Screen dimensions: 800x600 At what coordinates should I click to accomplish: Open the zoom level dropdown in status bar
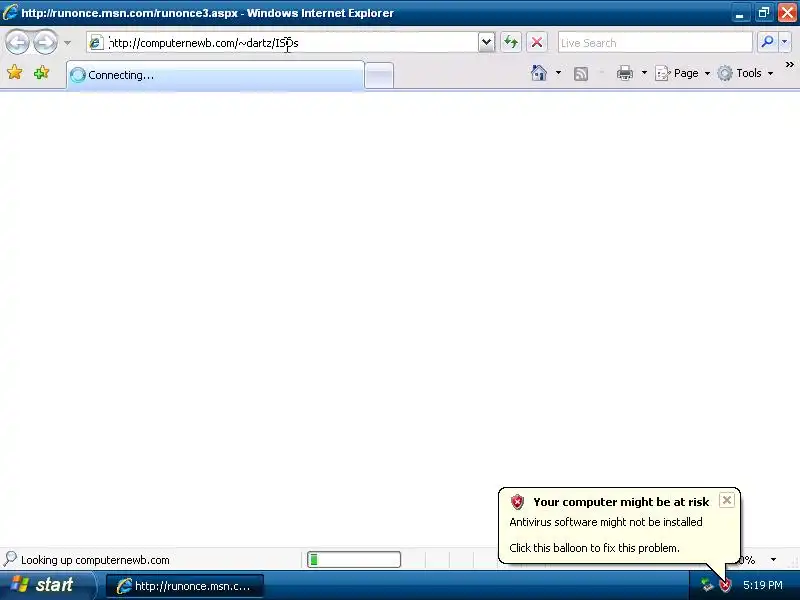[x=773, y=560]
